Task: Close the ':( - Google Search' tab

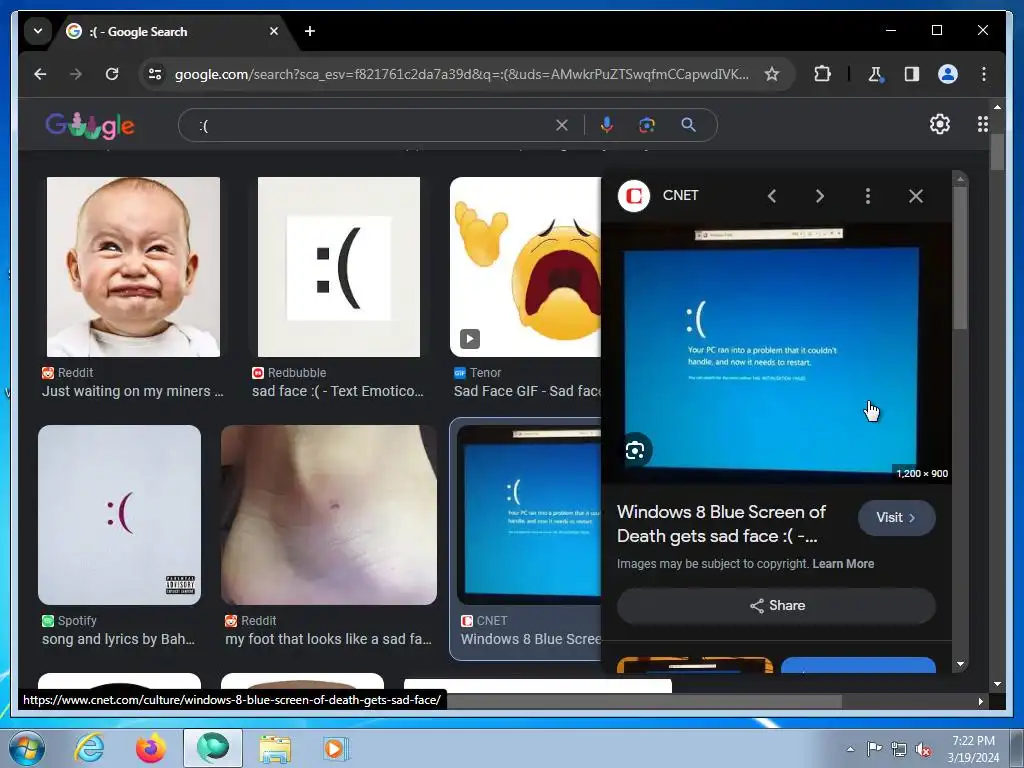Action: (274, 31)
